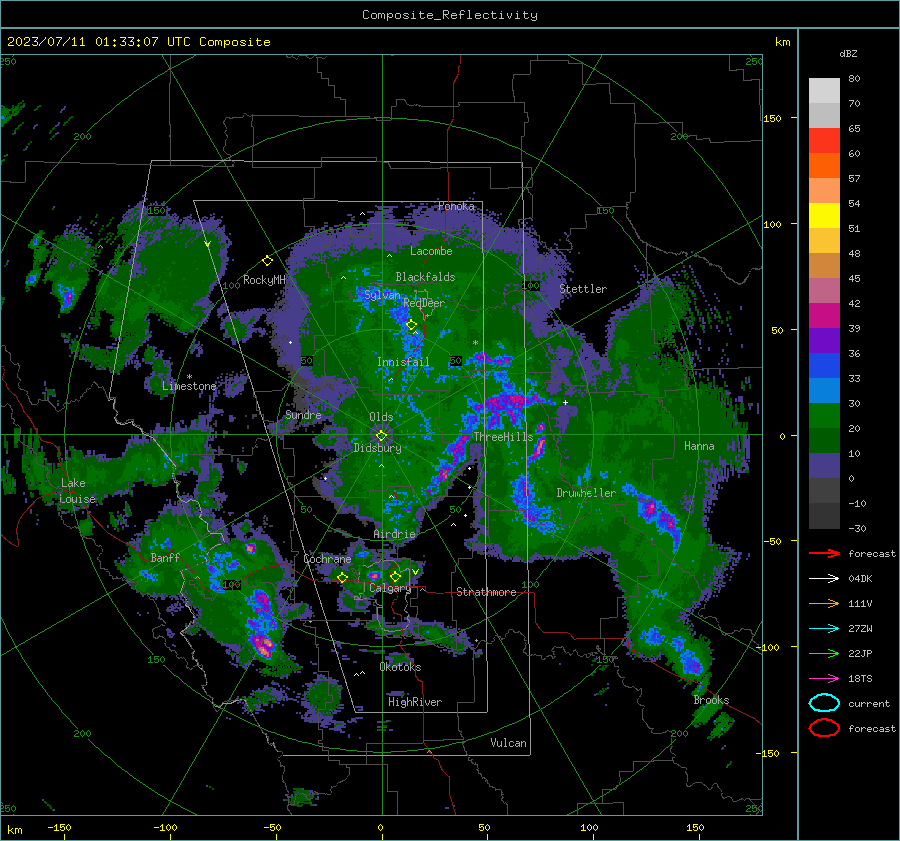Select the Blackfalds label on the map
This screenshot has height=841, width=900.
tap(425, 277)
